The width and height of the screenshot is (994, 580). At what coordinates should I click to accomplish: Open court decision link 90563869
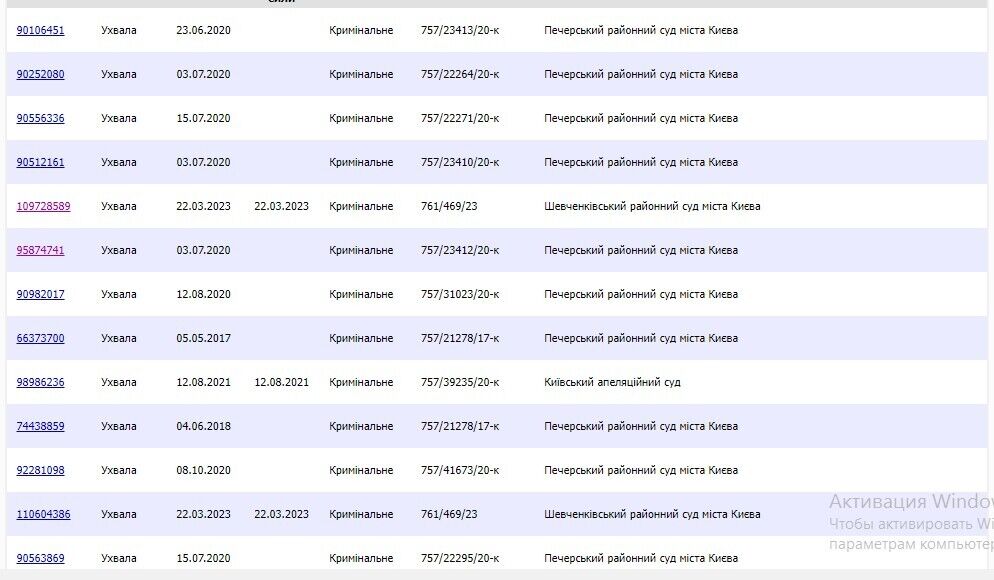(40, 558)
